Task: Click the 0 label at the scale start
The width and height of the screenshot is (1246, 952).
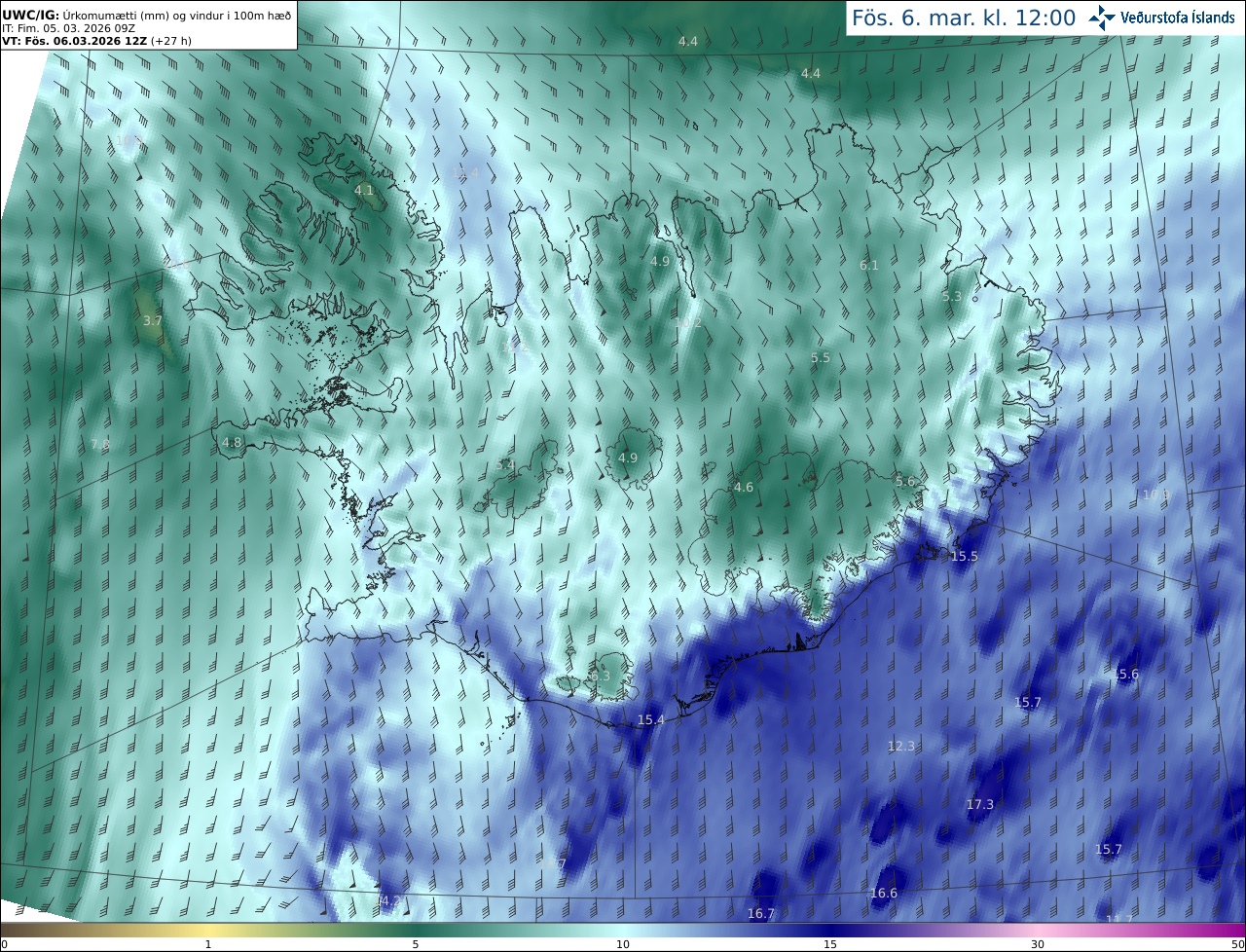Action: coord(4,944)
